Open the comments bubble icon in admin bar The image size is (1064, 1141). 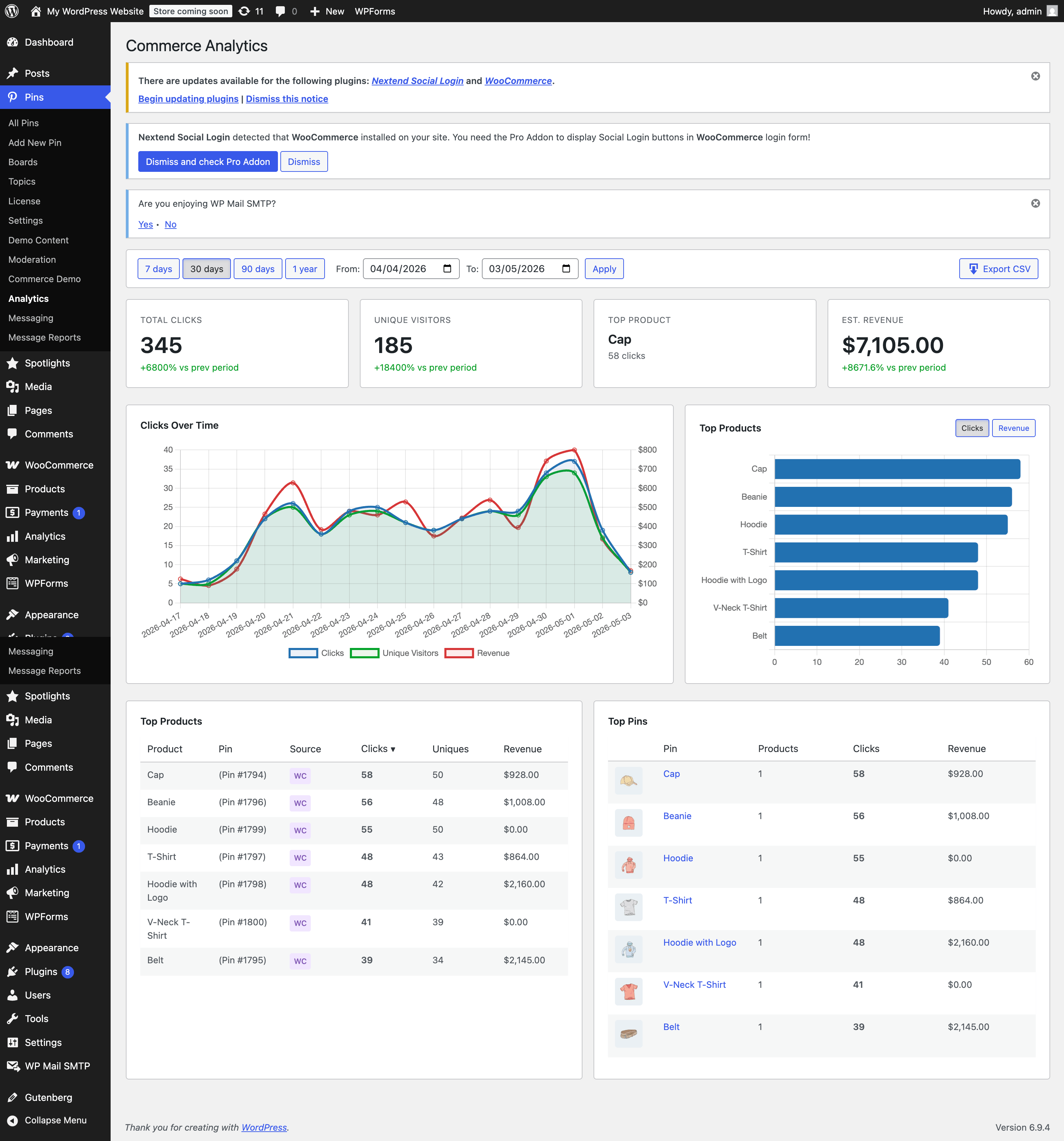[280, 11]
